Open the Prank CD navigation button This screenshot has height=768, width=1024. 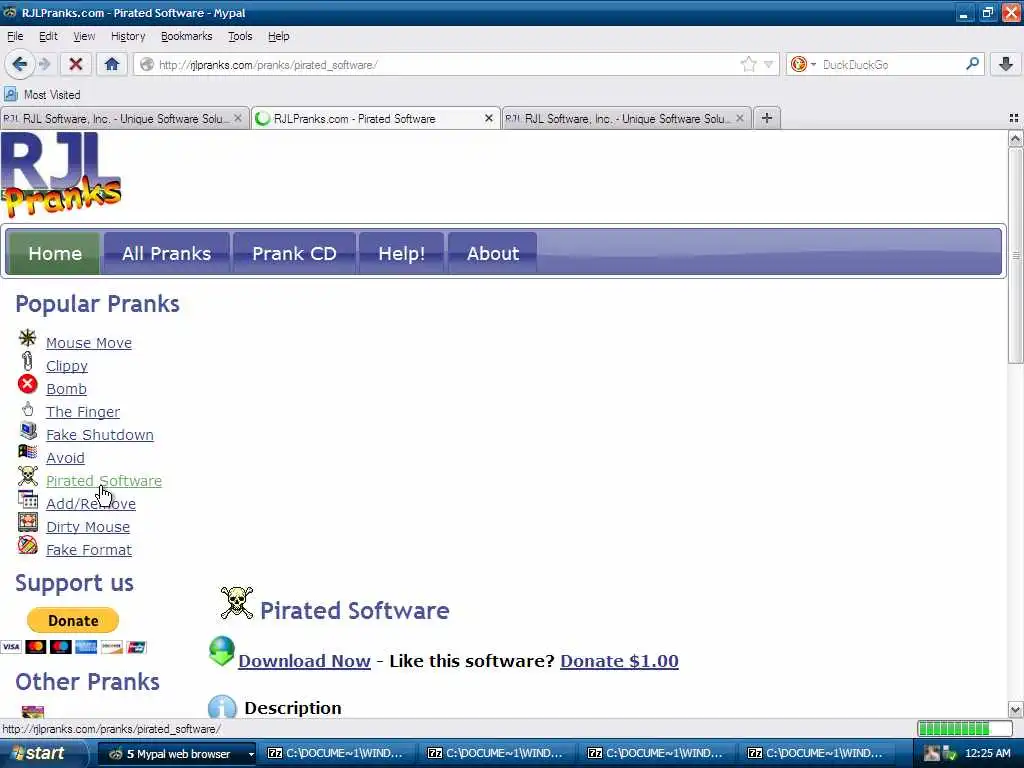tap(295, 253)
